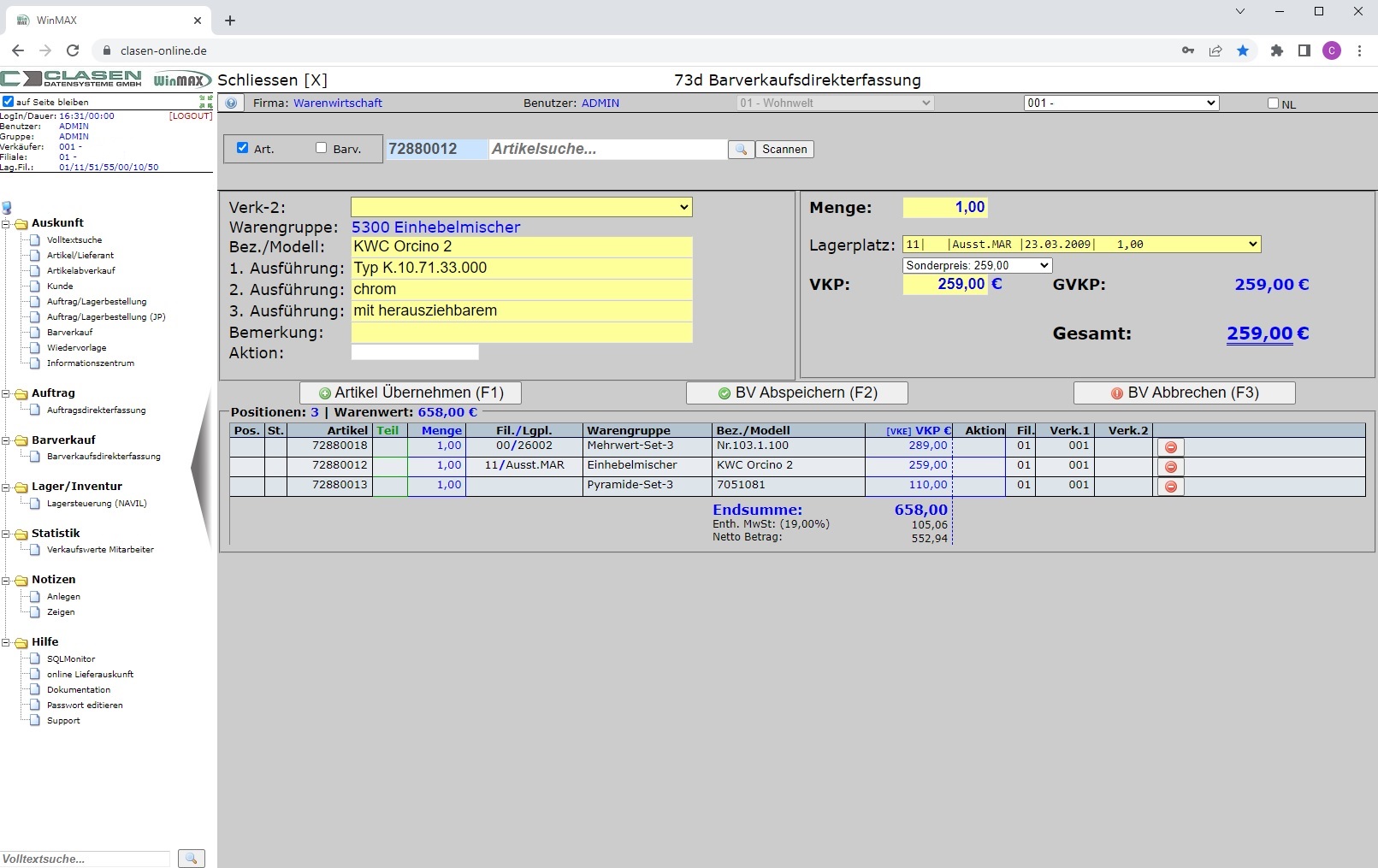This screenshot has width=1378, height=868.
Task: Open Passwort editieren under Hilfe
Action: point(85,706)
